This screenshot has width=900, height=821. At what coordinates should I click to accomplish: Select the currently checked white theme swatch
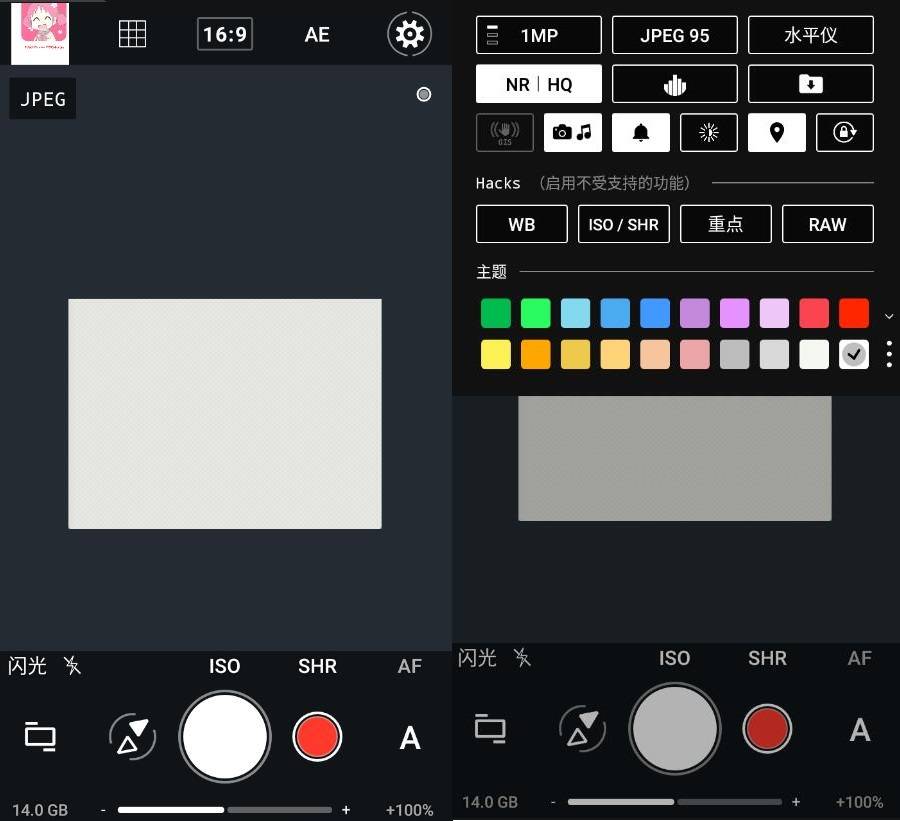pyautogui.click(x=854, y=354)
